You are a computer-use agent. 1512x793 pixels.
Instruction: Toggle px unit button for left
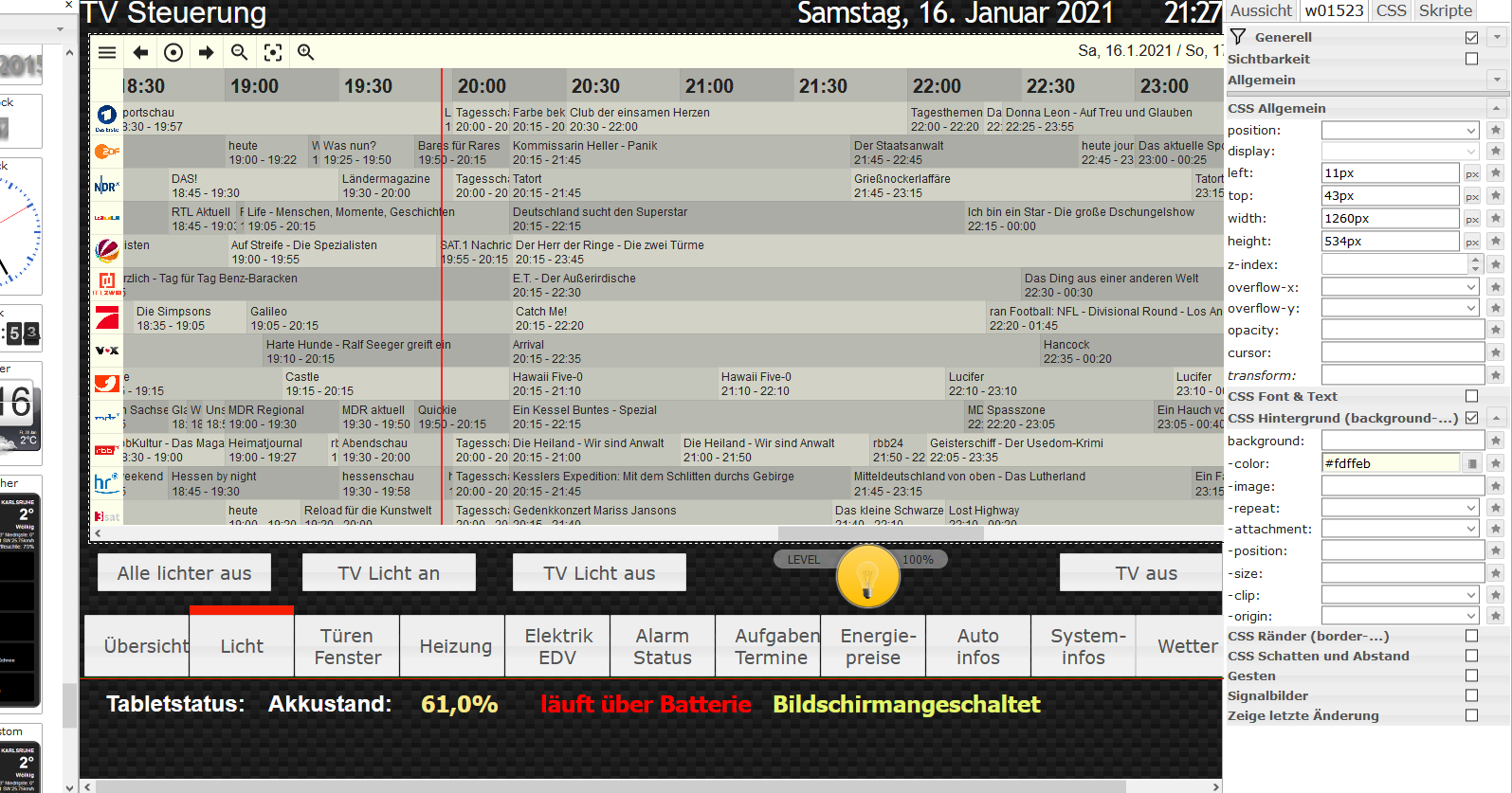coord(1472,173)
